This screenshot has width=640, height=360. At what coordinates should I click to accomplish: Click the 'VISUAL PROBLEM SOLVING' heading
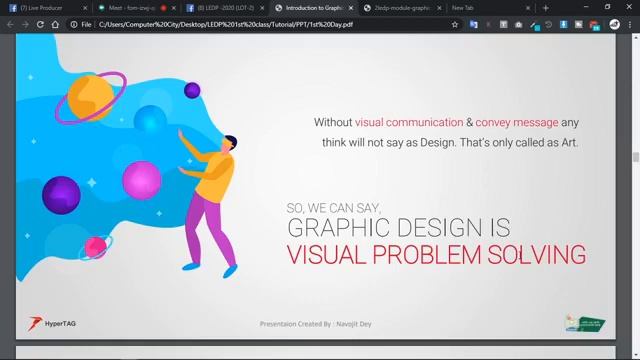pos(436,255)
